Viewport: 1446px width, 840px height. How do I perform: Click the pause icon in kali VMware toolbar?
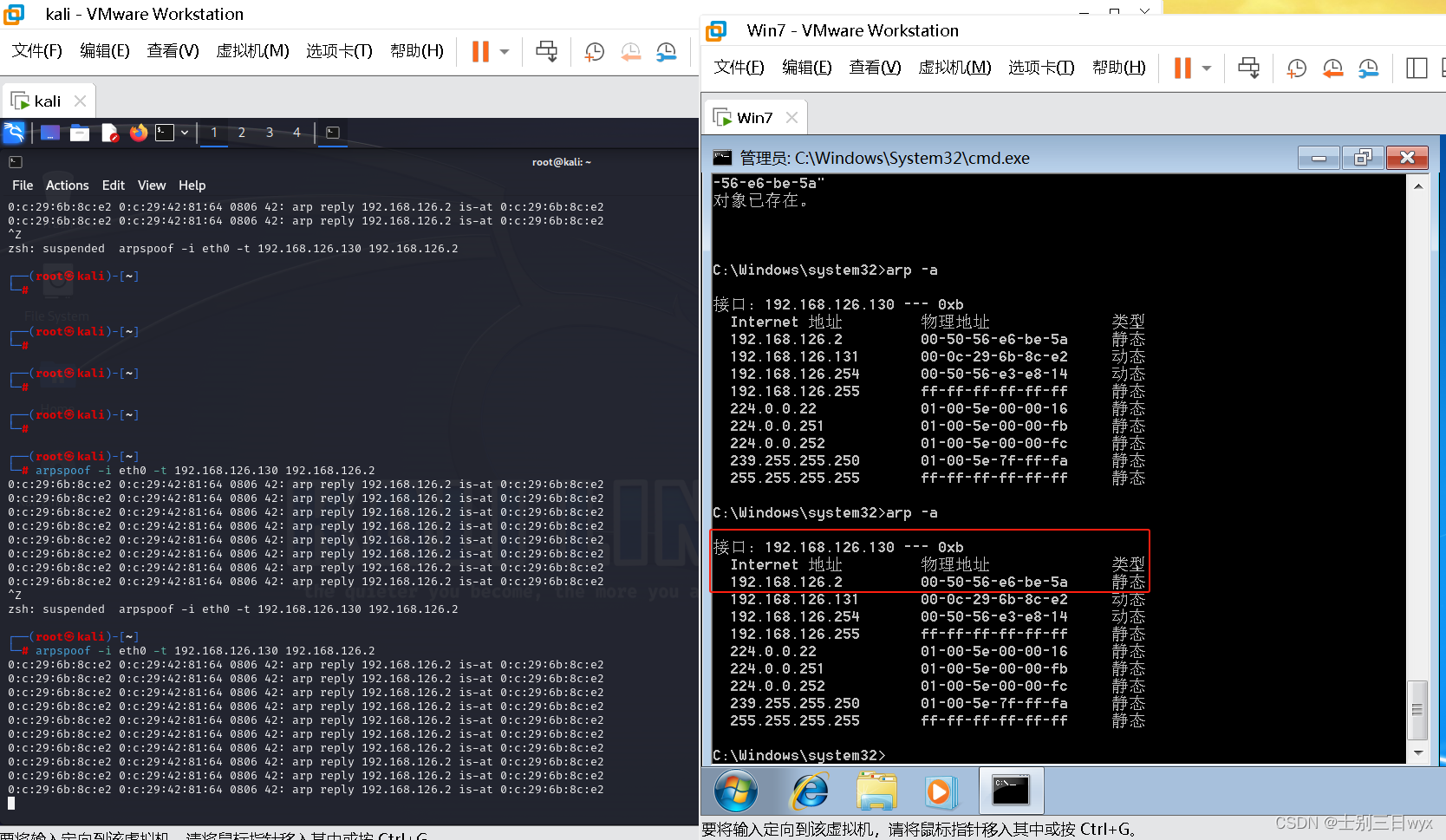click(x=480, y=52)
